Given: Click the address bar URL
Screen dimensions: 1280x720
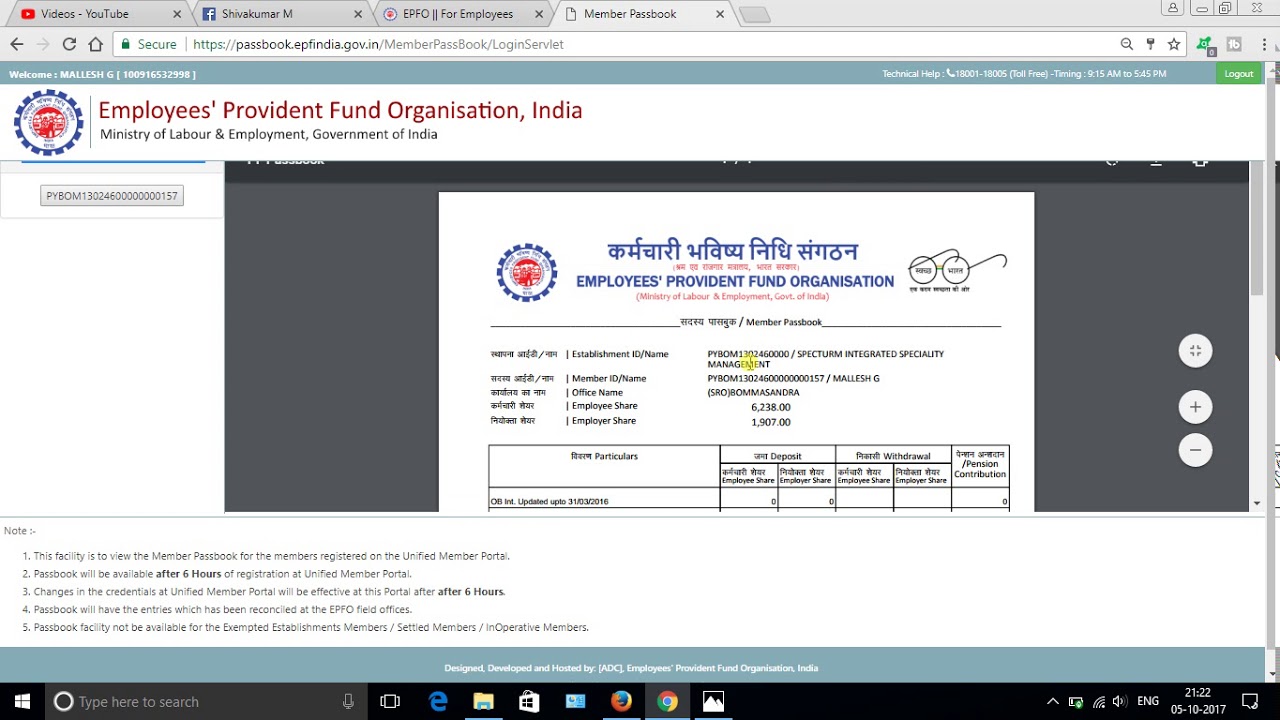Looking at the screenshot, I should (x=378, y=44).
